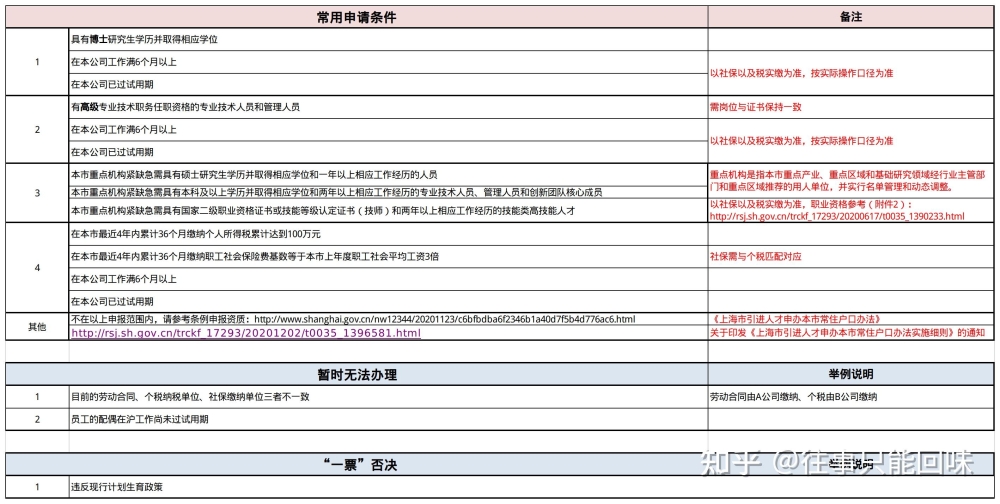1000x504 pixels.
Task: Click '在本公司工作满6个月以上' under the 高级职称 condition
Action: click(388, 130)
